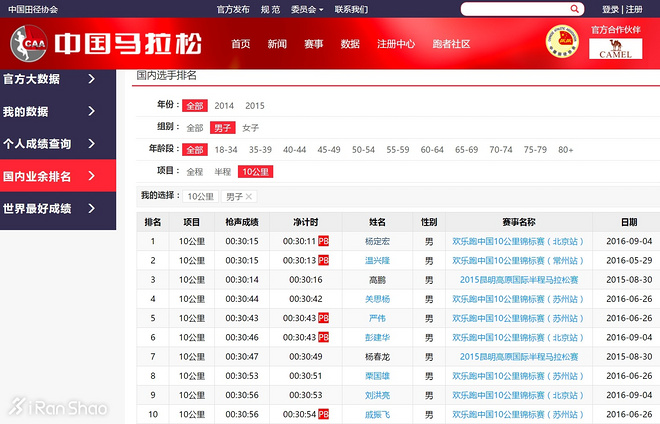Expand the 世界最好成绩 sidebar item

[91, 209]
